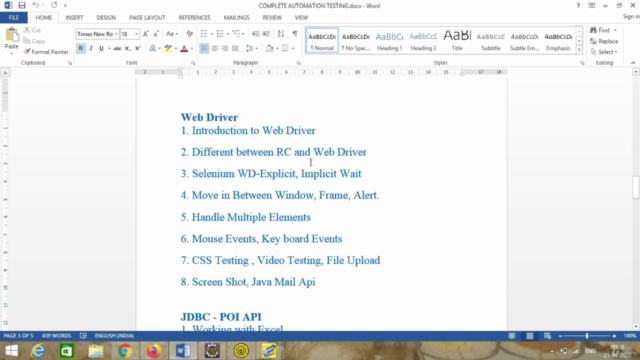Screen dimensions: 640x360
Task: Toggle align left for paragraph
Action: (204, 49)
